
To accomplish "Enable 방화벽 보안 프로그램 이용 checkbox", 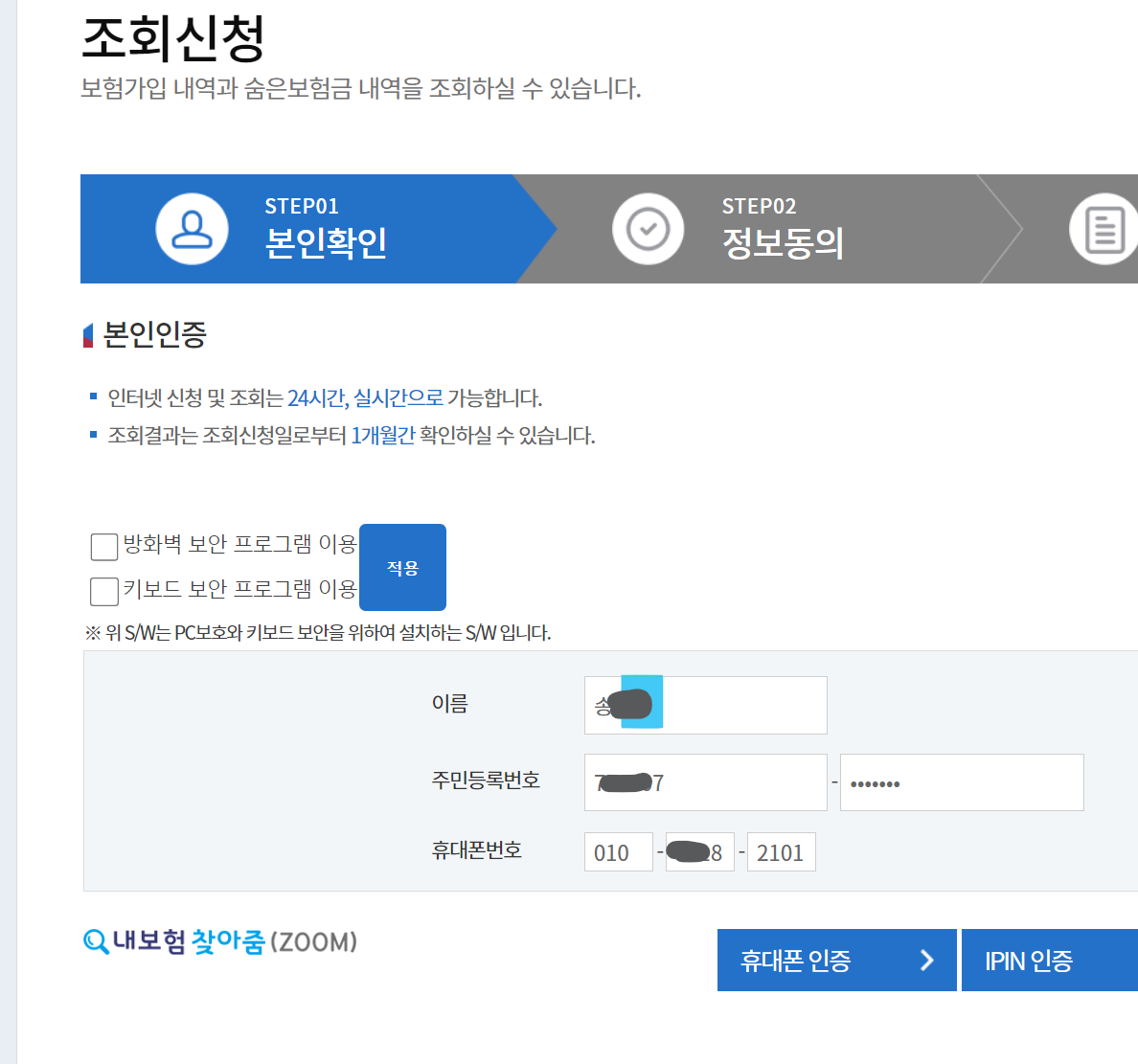I will [x=104, y=547].
